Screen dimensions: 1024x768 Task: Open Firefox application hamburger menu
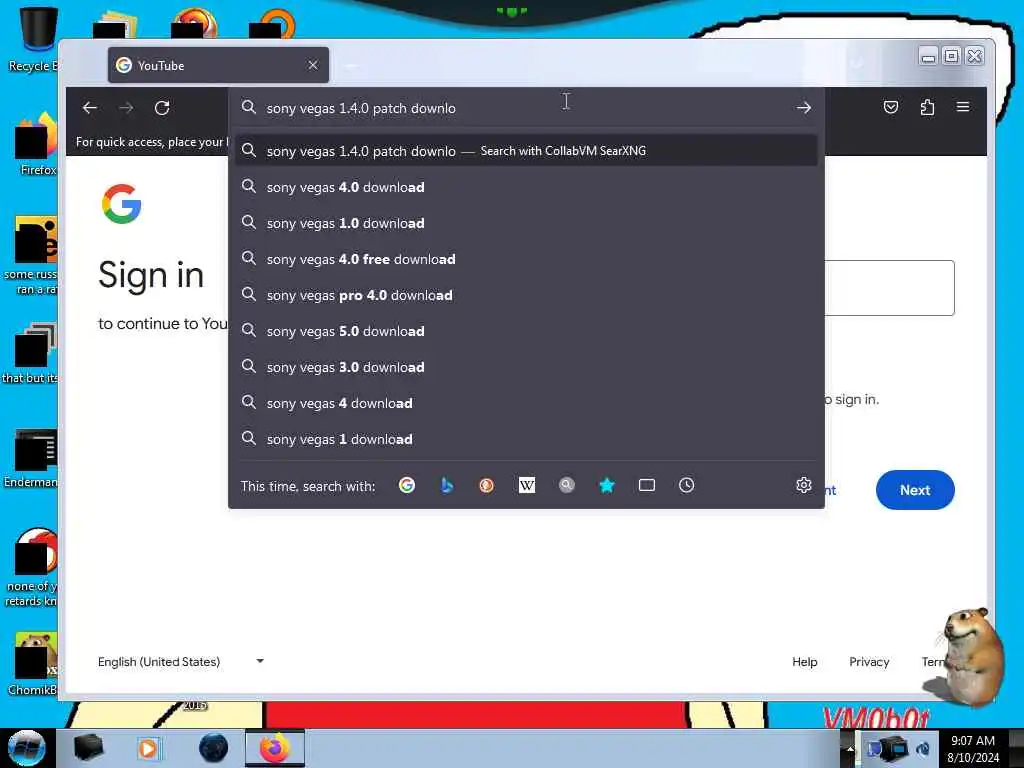click(x=963, y=107)
